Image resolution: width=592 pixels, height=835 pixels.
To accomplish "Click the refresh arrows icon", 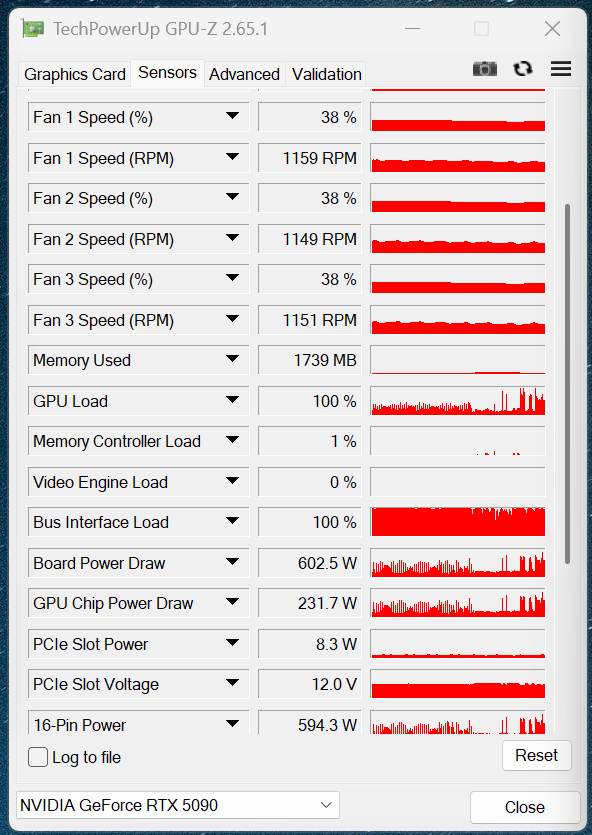I will coord(523,69).
